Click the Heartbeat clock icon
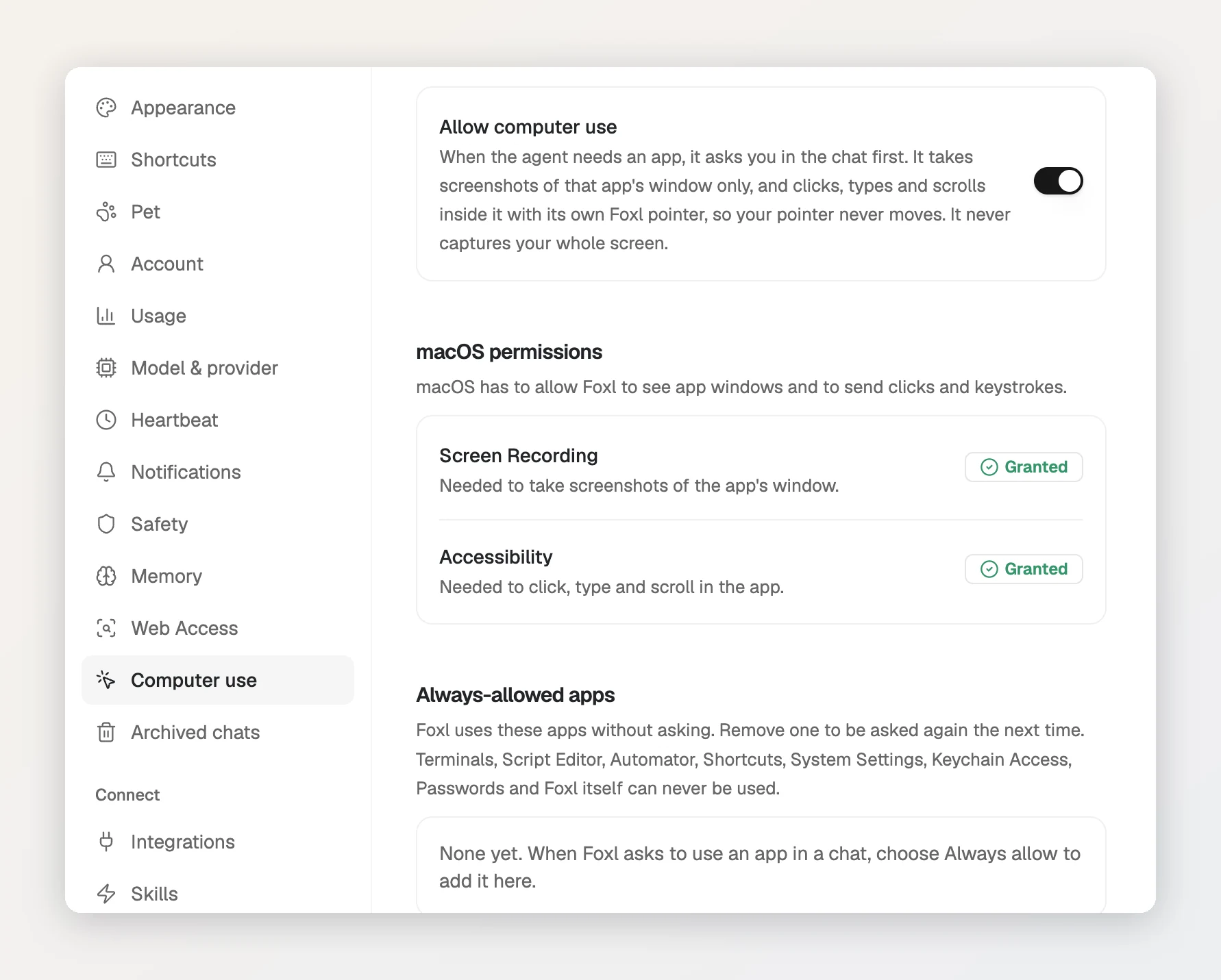This screenshot has width=1221, height=980. click(x=106, y=420)
